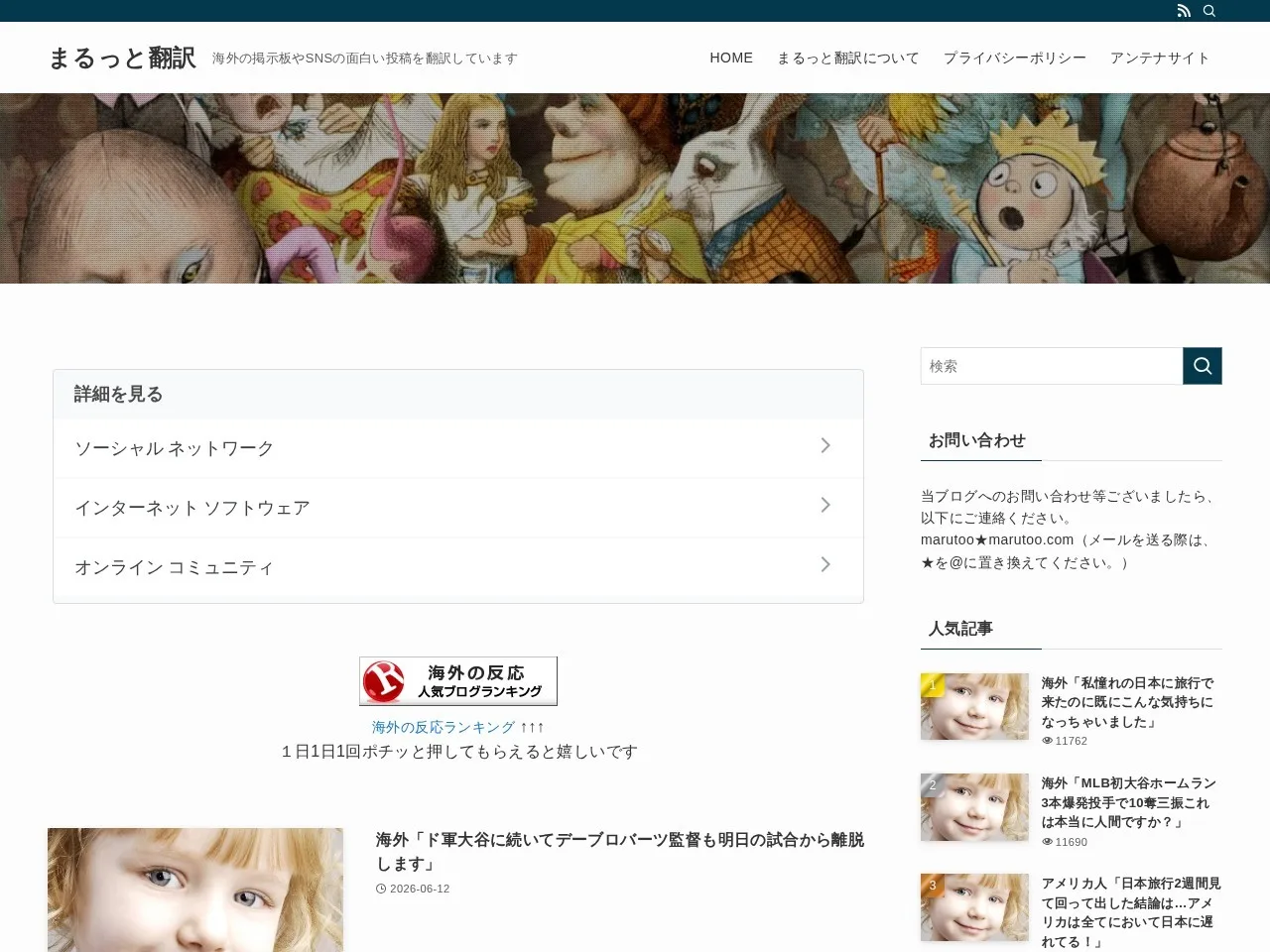Open アンテナサイト menu item
1270x952 pixels.
pyautogui.click(x=1160, y=58)
